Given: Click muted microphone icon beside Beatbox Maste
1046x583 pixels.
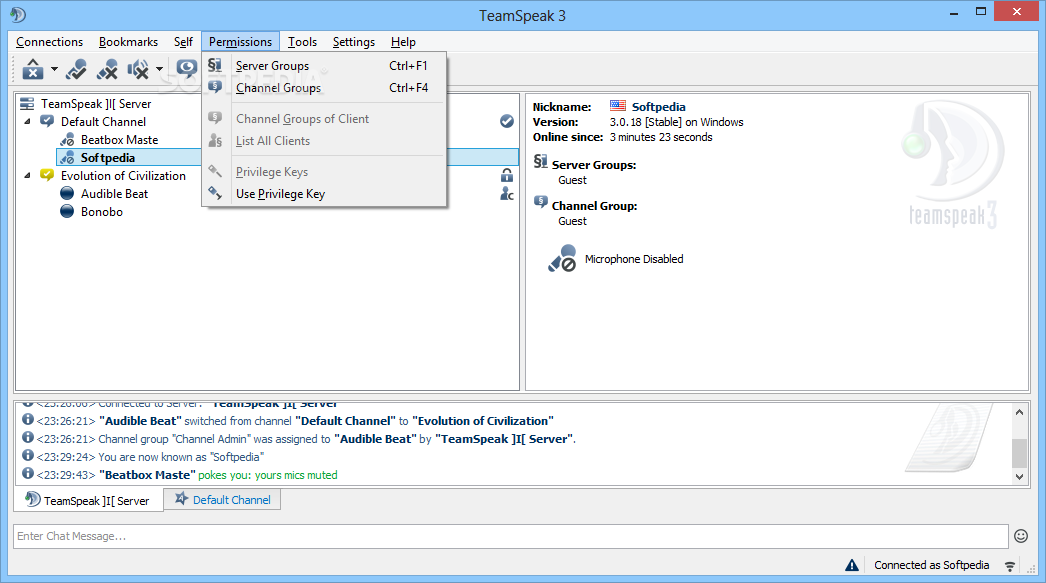Looking at the screenshot, I should pyautogui.click(x=67, y=139).
